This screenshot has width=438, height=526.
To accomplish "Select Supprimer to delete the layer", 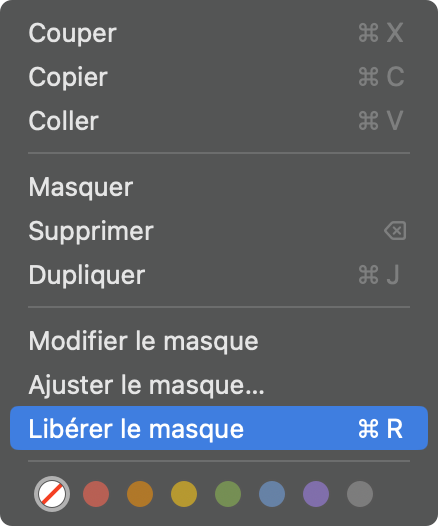I will pyautogui.click(x=219, y=231).
